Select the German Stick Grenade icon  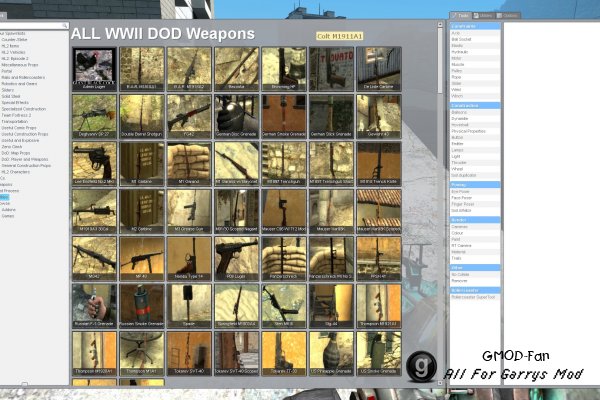click(331, 116)
